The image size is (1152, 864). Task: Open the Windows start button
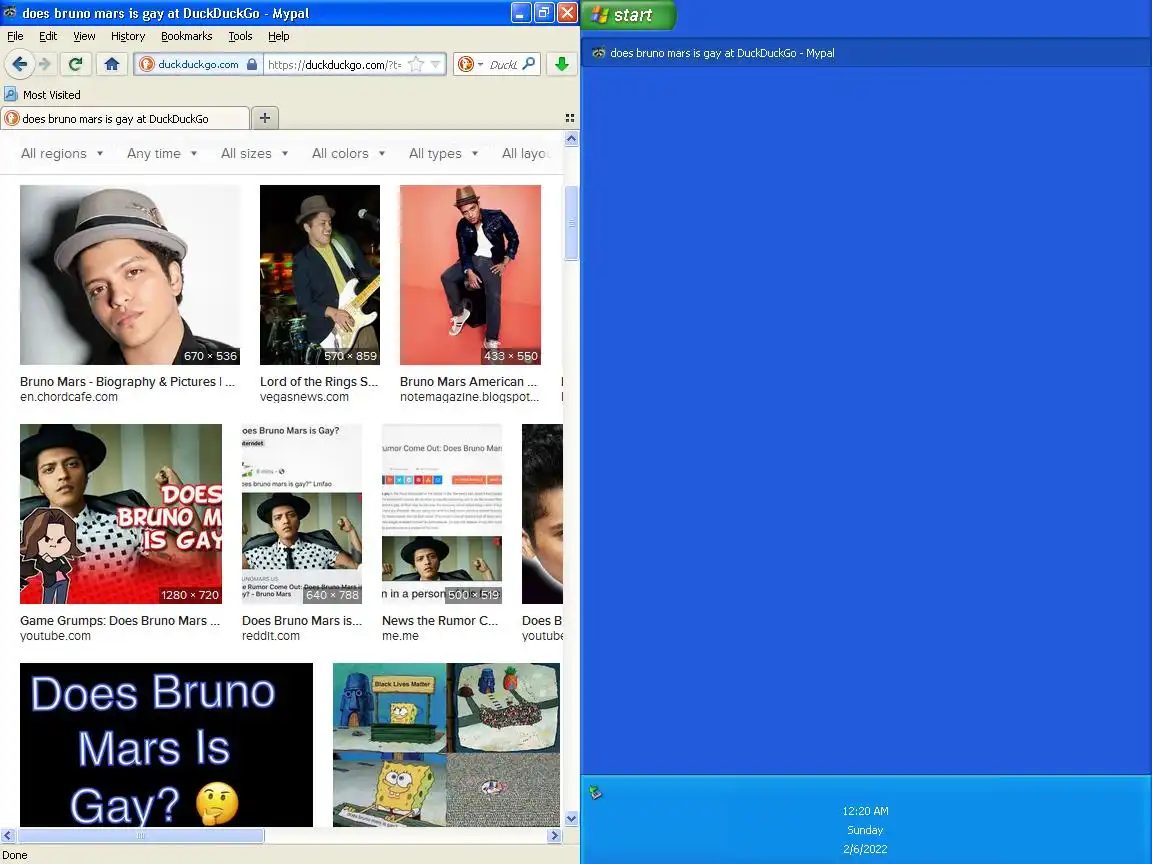tap(628, 15)
